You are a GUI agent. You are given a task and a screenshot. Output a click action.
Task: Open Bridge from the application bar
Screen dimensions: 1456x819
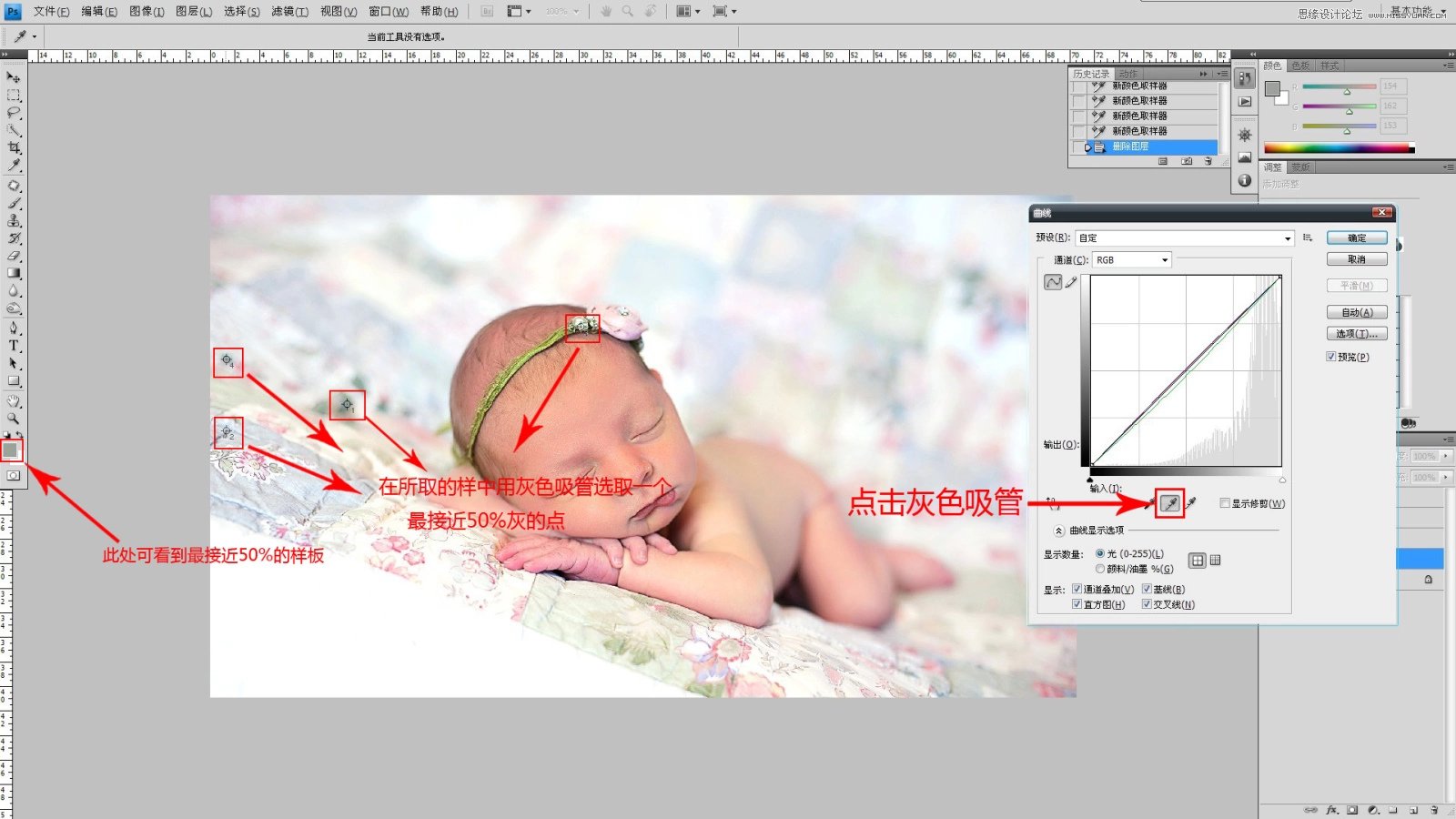tap(487, 11)
